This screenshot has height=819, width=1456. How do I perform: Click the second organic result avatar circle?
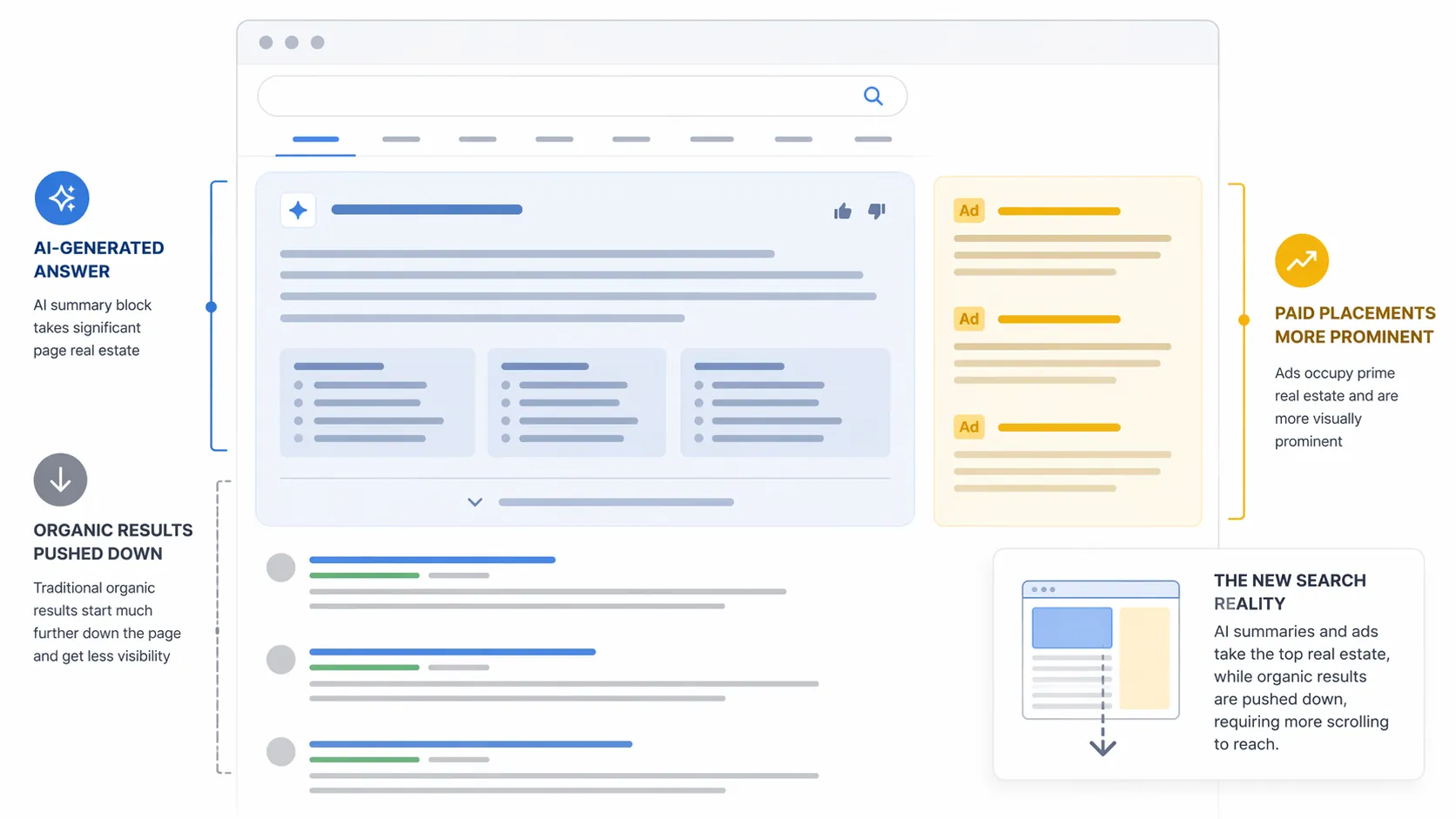pos(280,660)
